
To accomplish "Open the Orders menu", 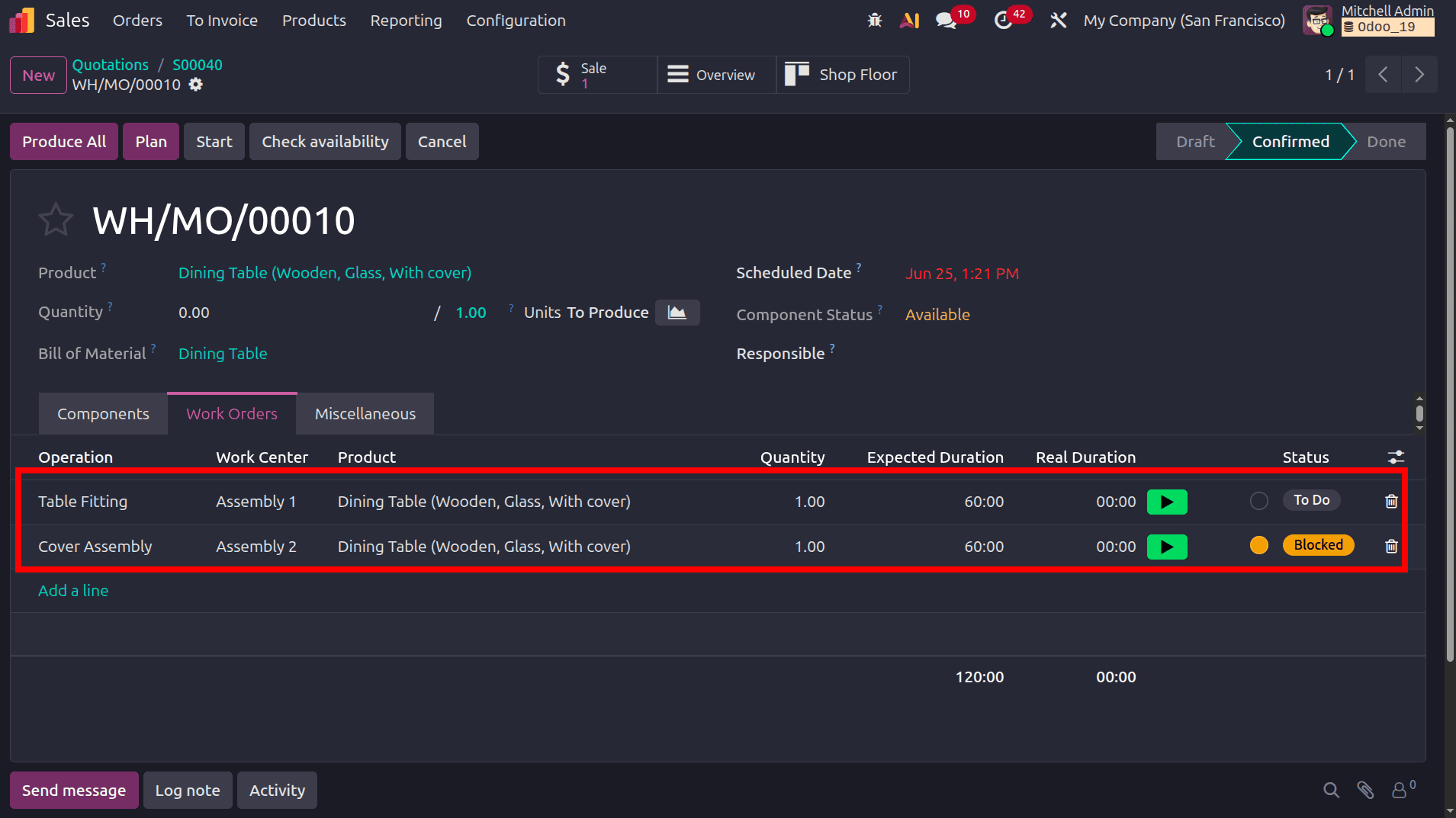I will (x=137, y=21).
